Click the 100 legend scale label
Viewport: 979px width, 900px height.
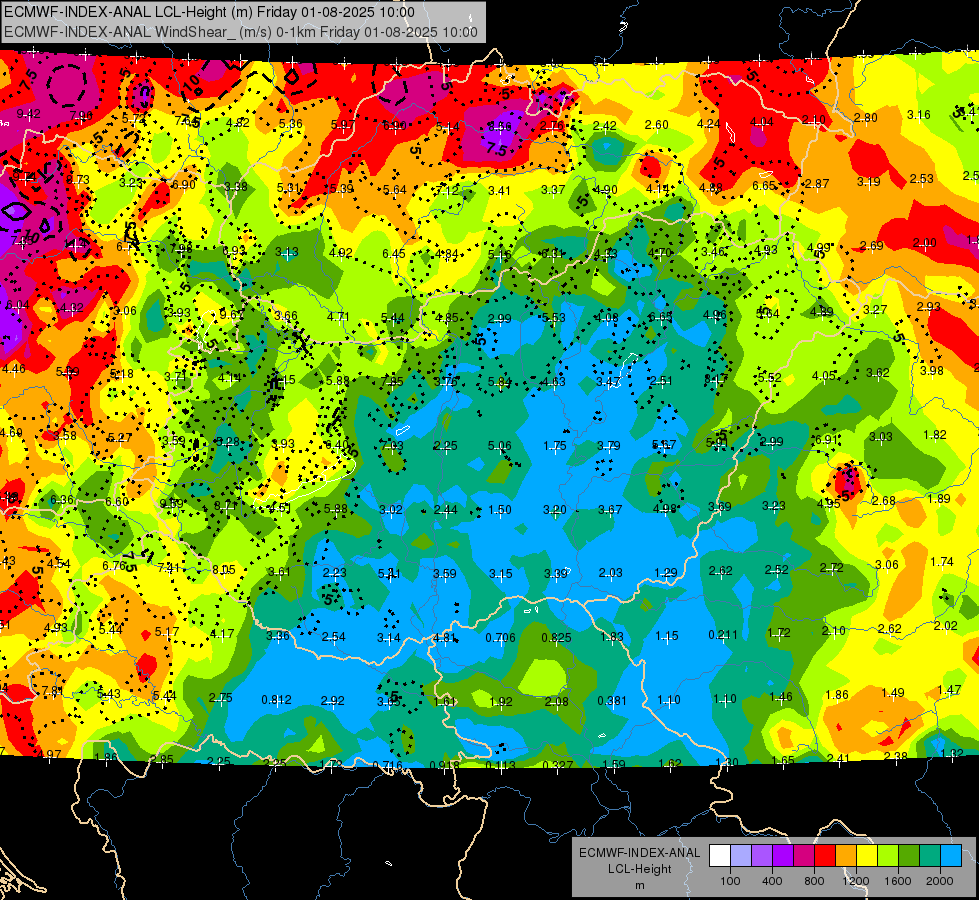tap(730, 881)
